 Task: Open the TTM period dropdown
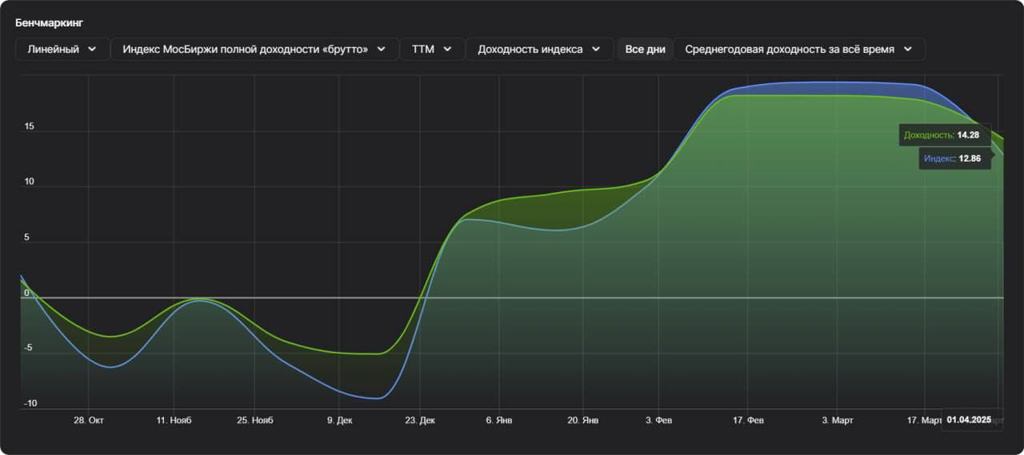[432, 49]
